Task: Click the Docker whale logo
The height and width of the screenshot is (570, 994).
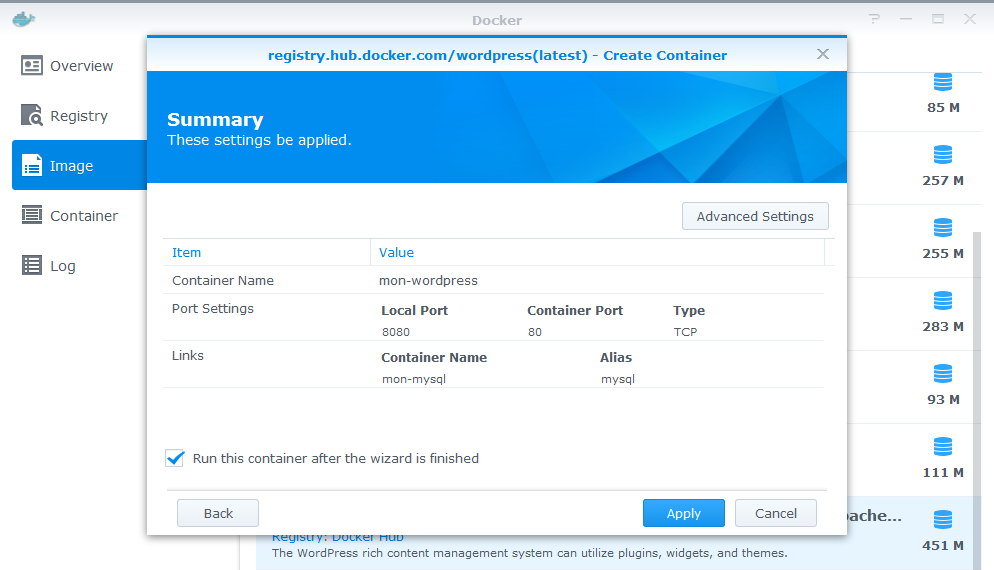Action: [x=23, y=19]
